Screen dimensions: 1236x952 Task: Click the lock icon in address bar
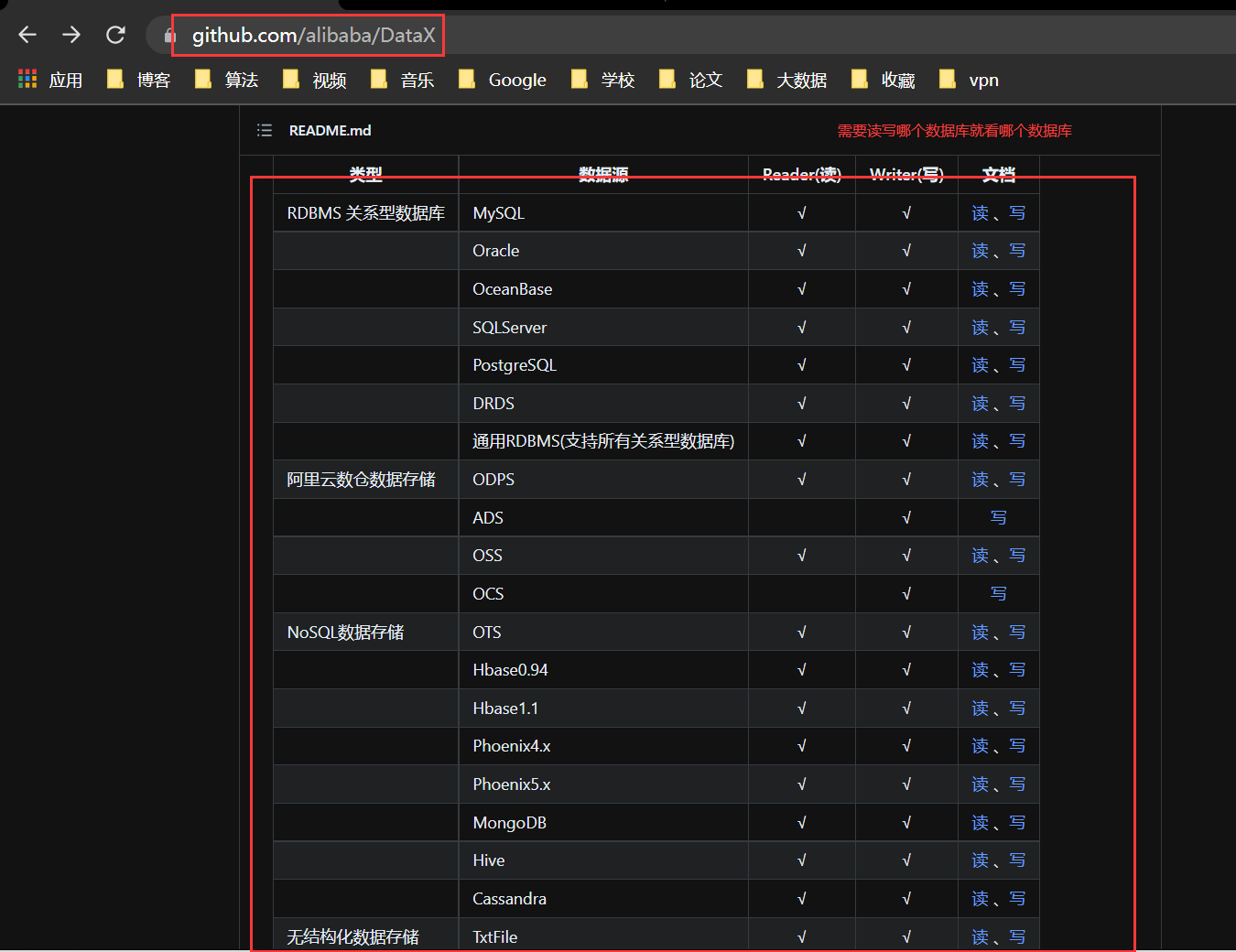pos(169,36)
